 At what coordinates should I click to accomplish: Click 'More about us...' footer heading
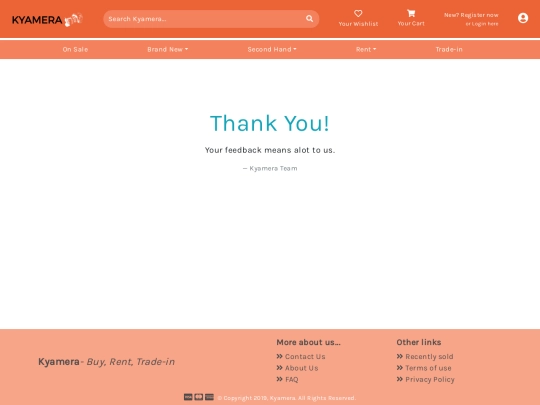(x=308, y=342)
